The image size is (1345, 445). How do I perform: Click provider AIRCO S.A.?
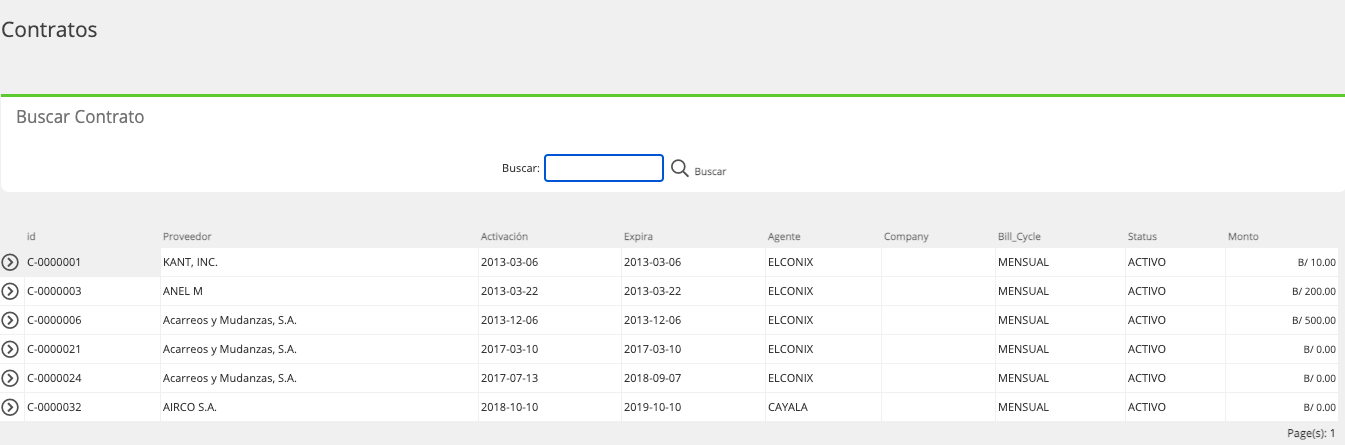tap(190, 407)
